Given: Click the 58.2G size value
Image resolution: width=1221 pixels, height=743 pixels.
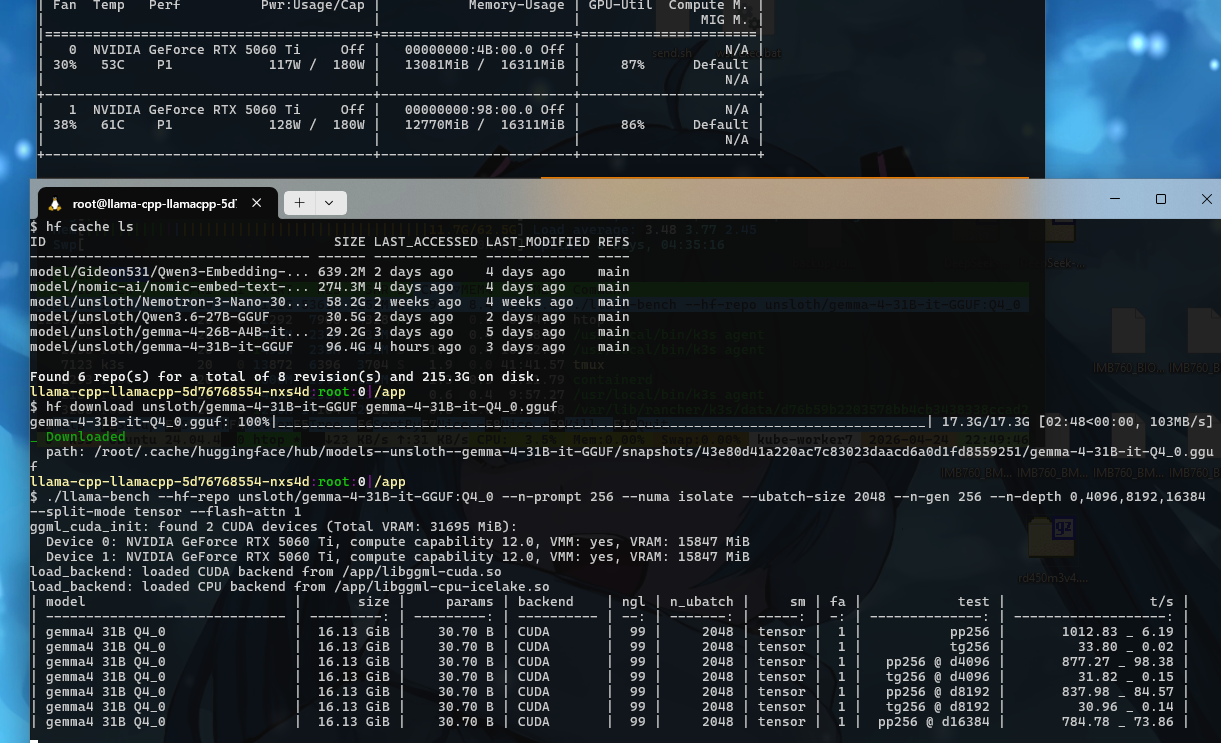Looking at the screenshot, I should pos(346,302).
